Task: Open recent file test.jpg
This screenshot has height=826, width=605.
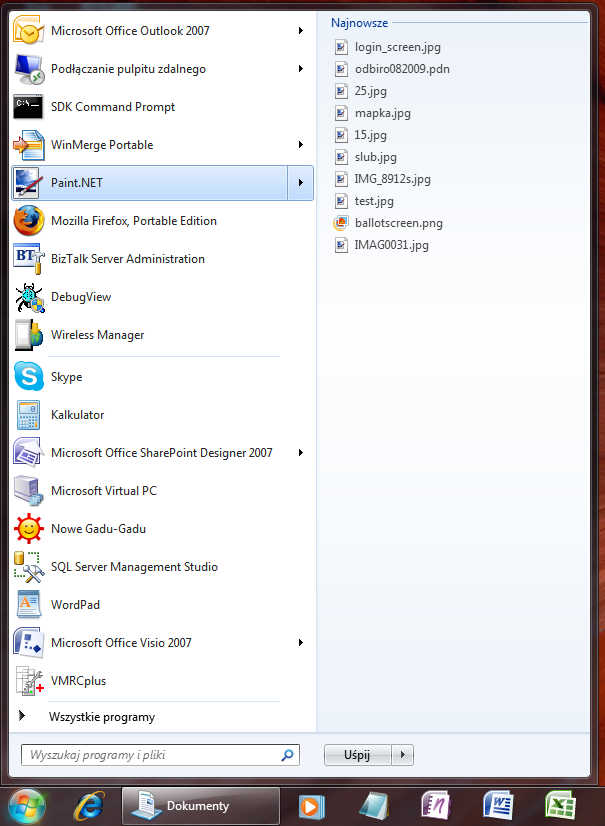Action: click(364, 201)
